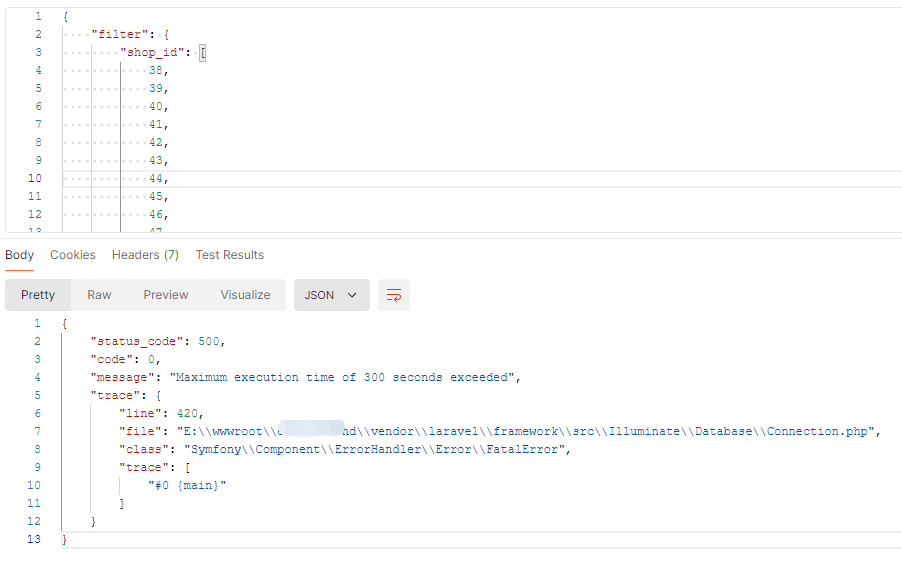This screenshot has height=562, width=902.
Task: Click the "#0 {main}" trace entry
Action: point(188,485)
